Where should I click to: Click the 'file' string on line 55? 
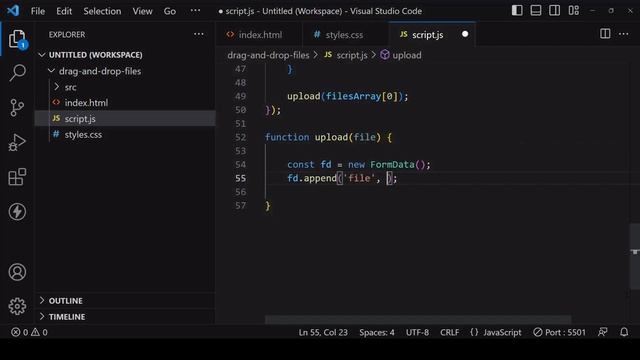(x=359, y=178)
